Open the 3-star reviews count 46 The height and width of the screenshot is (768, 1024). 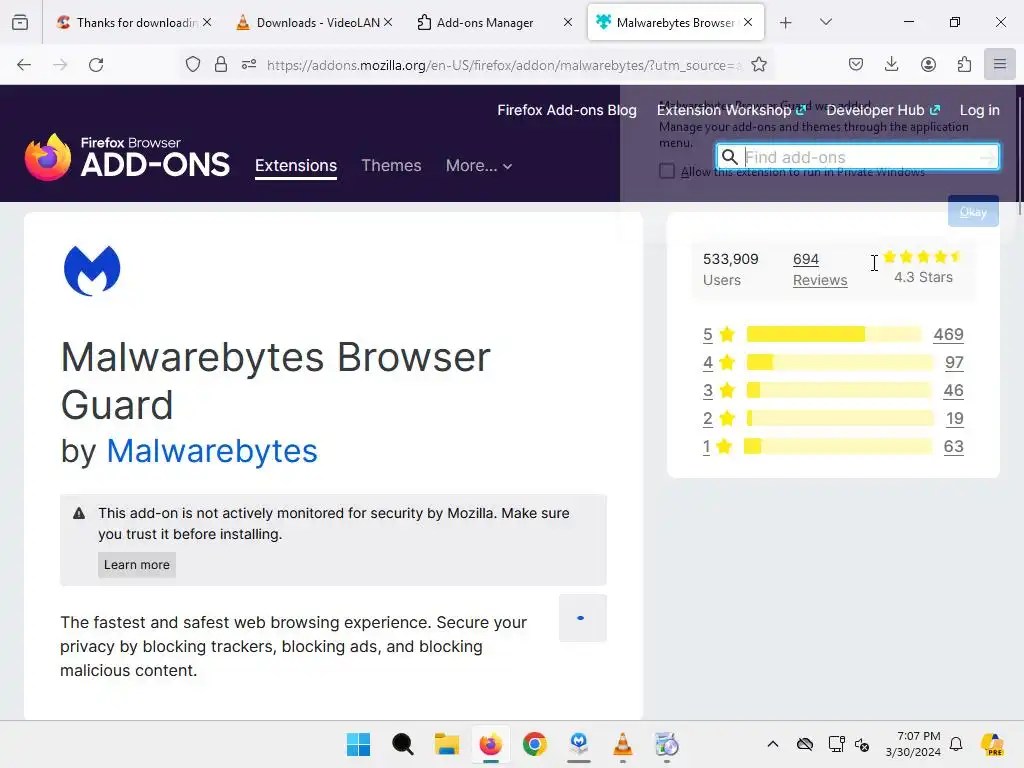pyautogui.click(x=953, y=391)
